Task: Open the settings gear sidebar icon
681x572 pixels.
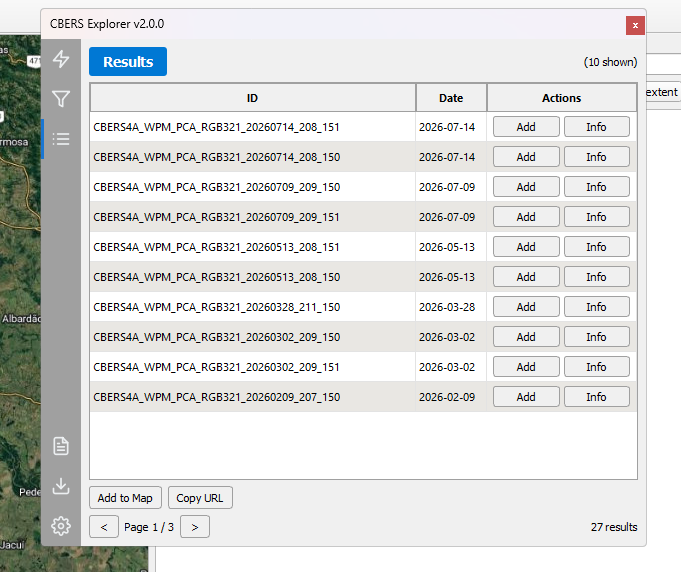Action: 61,526
